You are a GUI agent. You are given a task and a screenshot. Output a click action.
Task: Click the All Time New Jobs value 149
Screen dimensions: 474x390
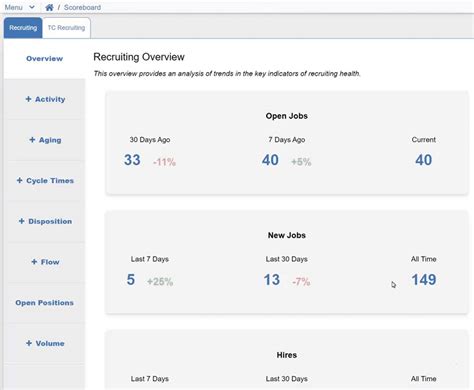pyautogui.click(x=424, y=280)
